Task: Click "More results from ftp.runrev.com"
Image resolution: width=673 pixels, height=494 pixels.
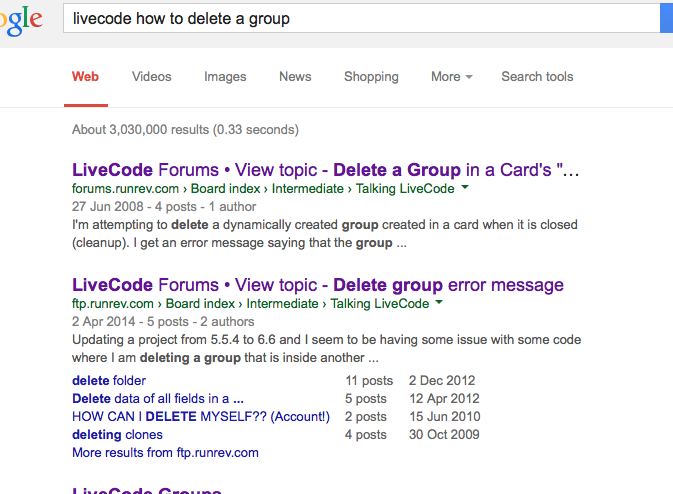Action: (165, 453)
